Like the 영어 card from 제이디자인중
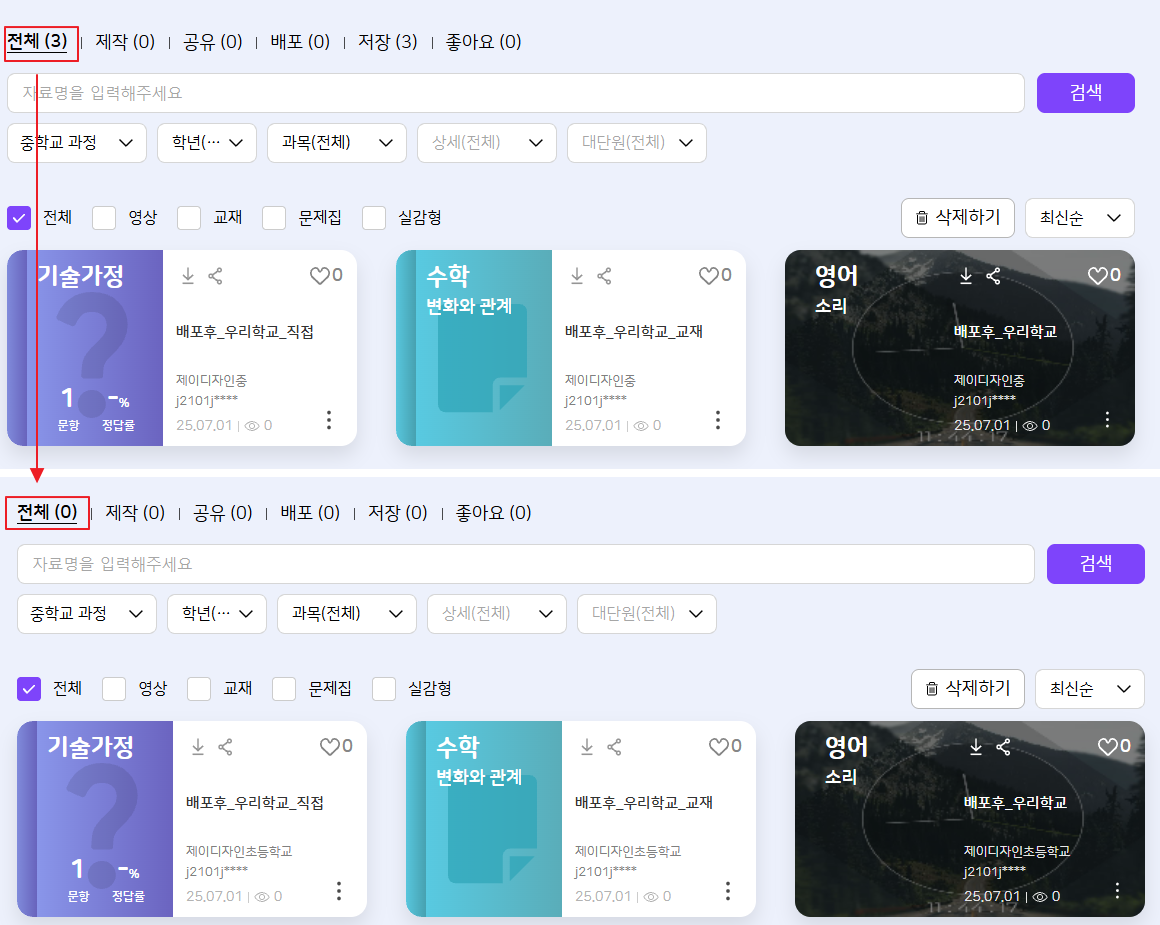Image resolution: width=1160 pixels, height=925 pixels. click(x=1098, y=276)
